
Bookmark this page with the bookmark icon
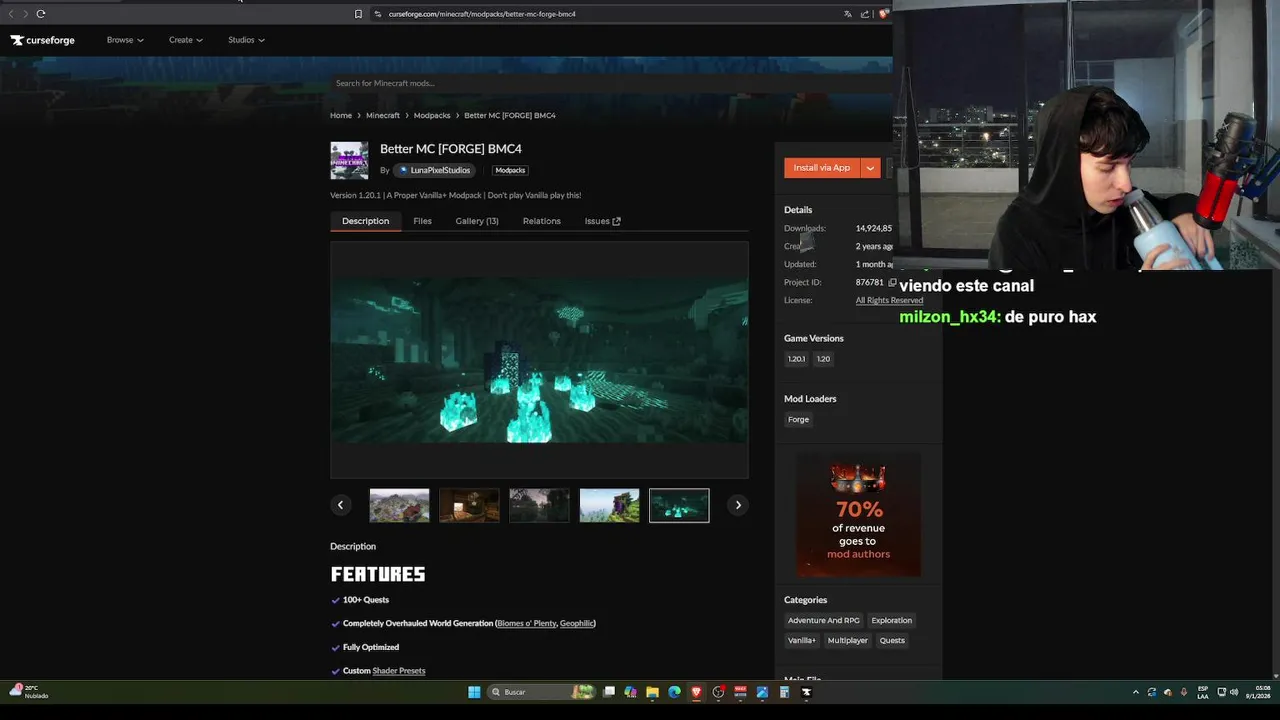pos(358,14)
